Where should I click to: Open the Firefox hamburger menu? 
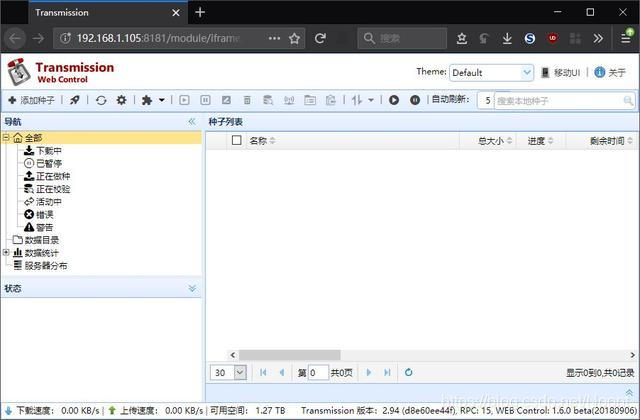(x=626, y=38)
